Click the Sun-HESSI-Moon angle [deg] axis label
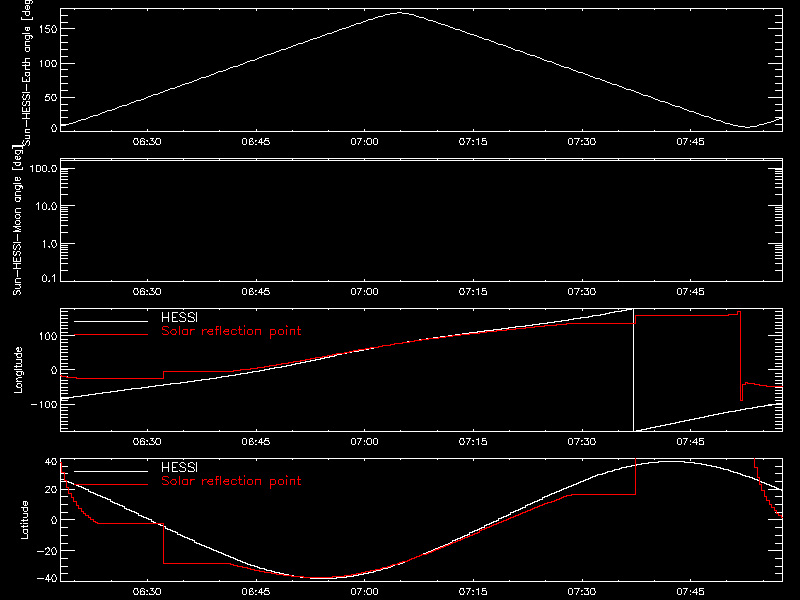Screen dimensions: 800x600 coord(17,220)
